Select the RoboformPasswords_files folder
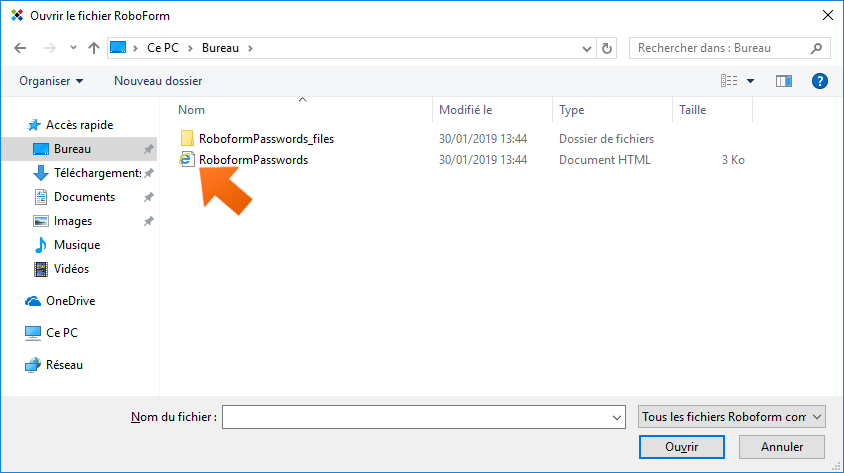 pyautogui.click(x=266, y=139)
